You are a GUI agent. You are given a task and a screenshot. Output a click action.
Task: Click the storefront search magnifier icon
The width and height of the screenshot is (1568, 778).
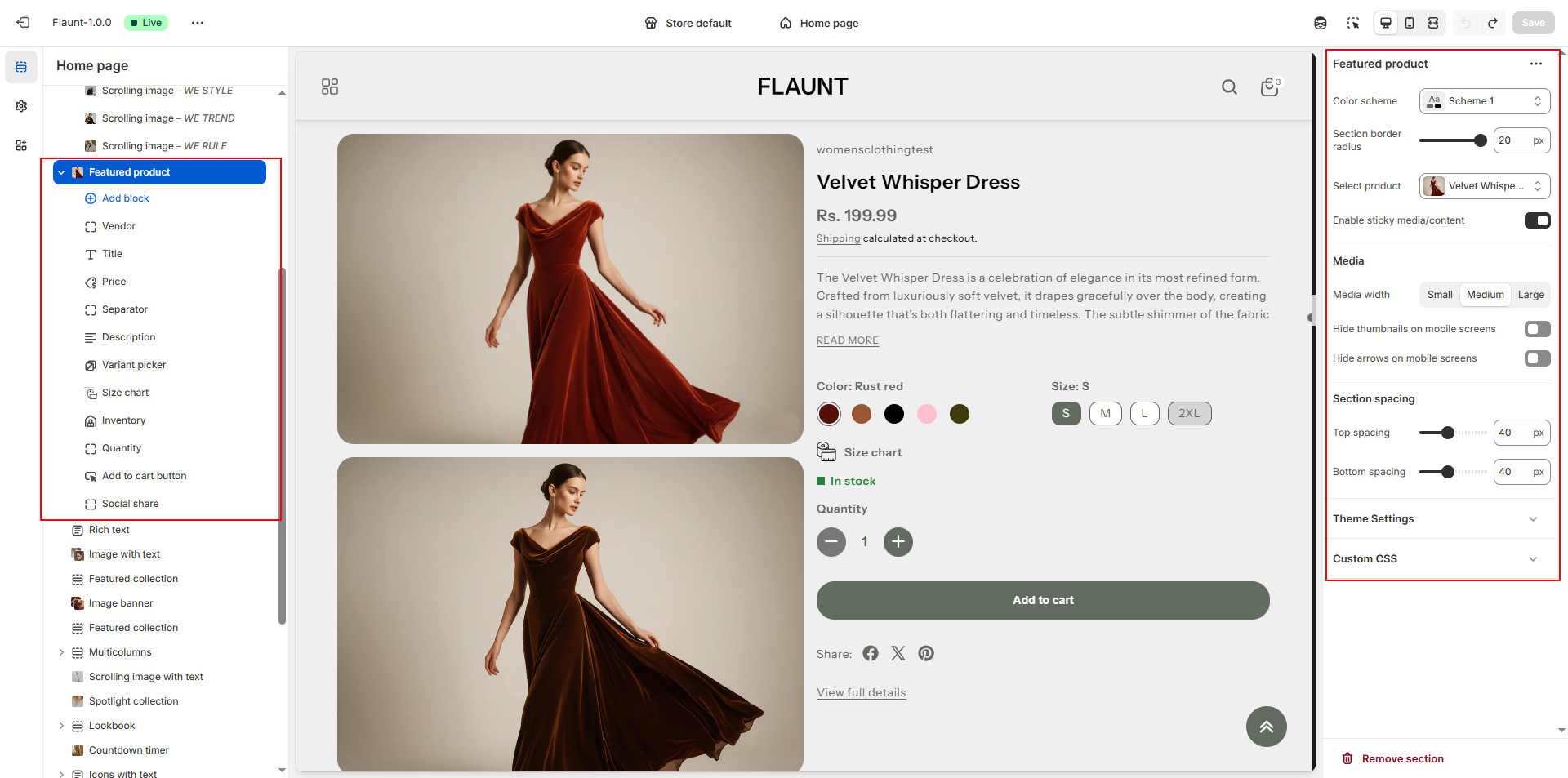[1229, 87]
